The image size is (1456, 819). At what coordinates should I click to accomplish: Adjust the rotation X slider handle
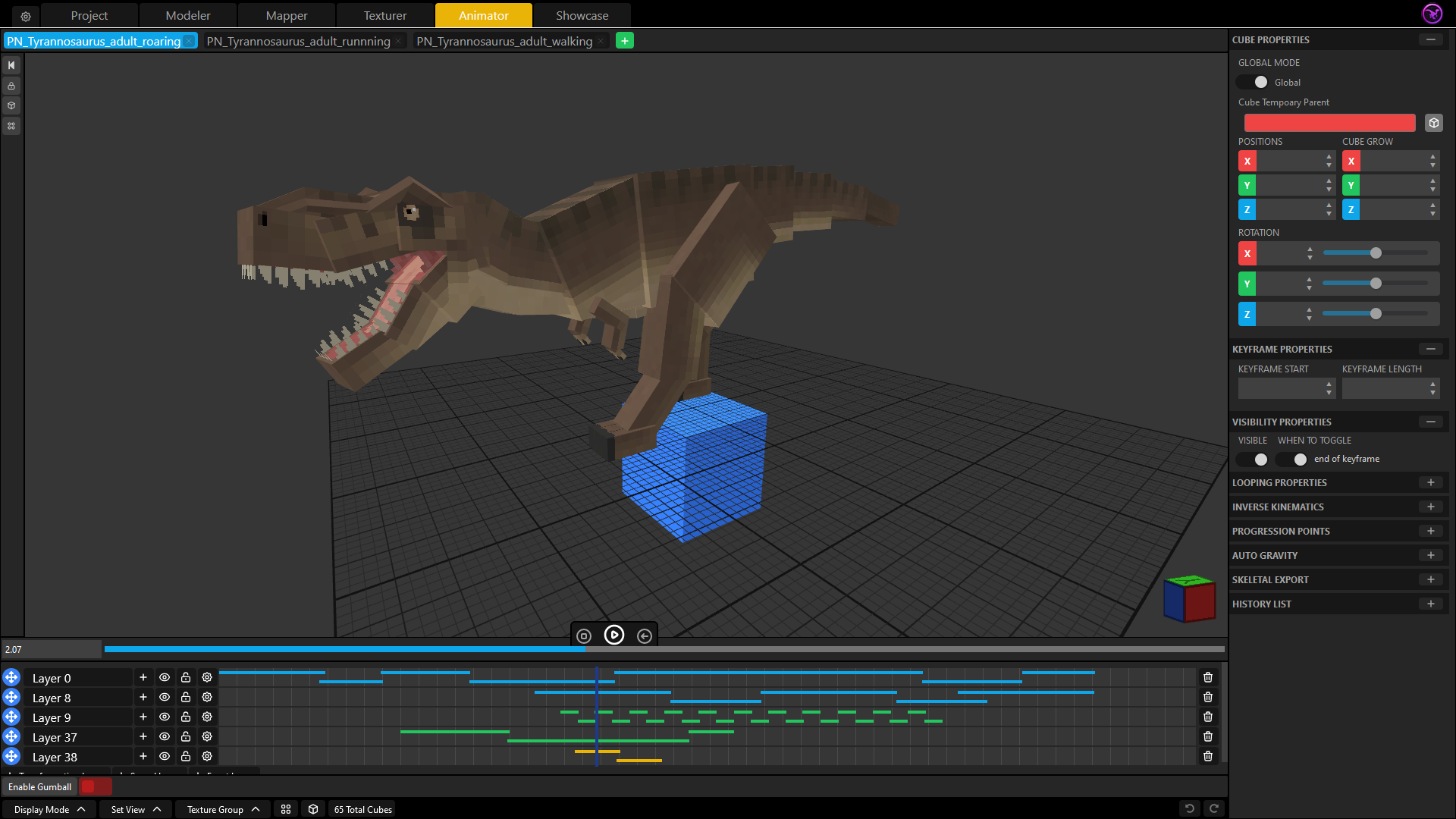1376,253
